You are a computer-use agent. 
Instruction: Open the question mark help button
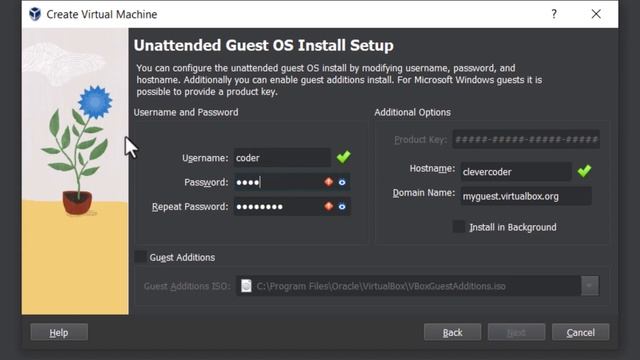coord(554,14)
